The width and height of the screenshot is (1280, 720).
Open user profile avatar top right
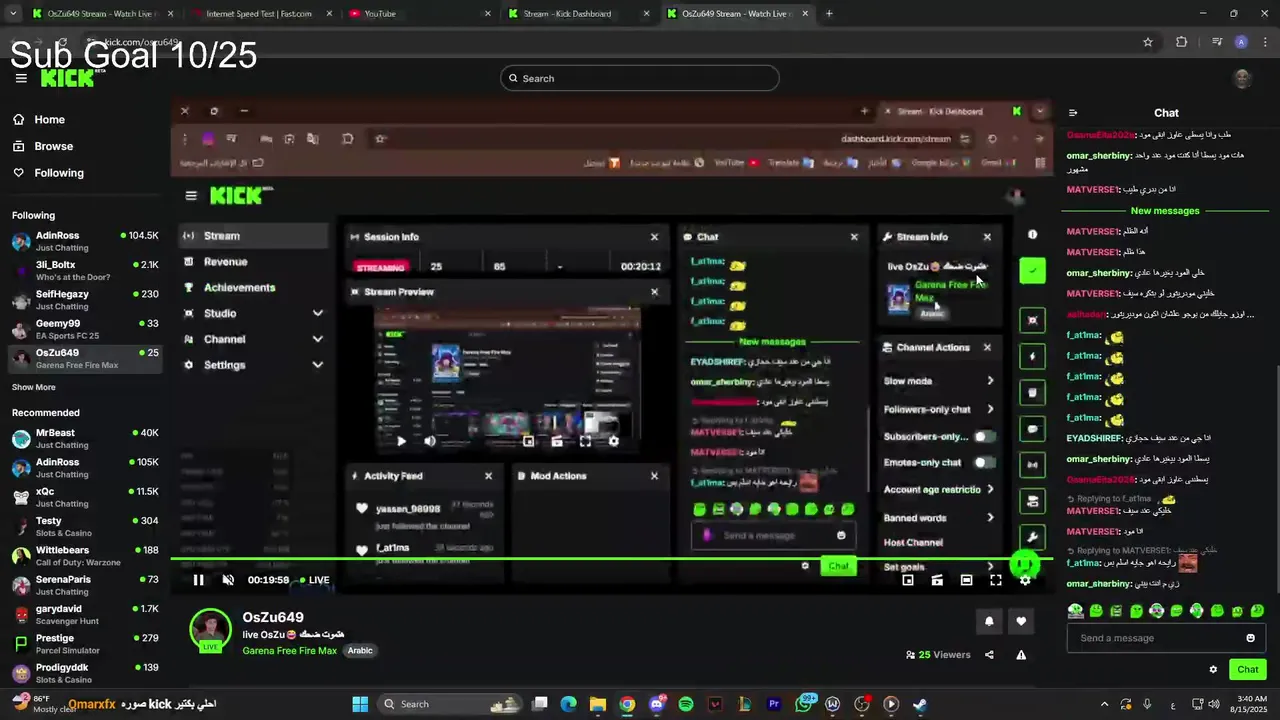point(1243,79)
